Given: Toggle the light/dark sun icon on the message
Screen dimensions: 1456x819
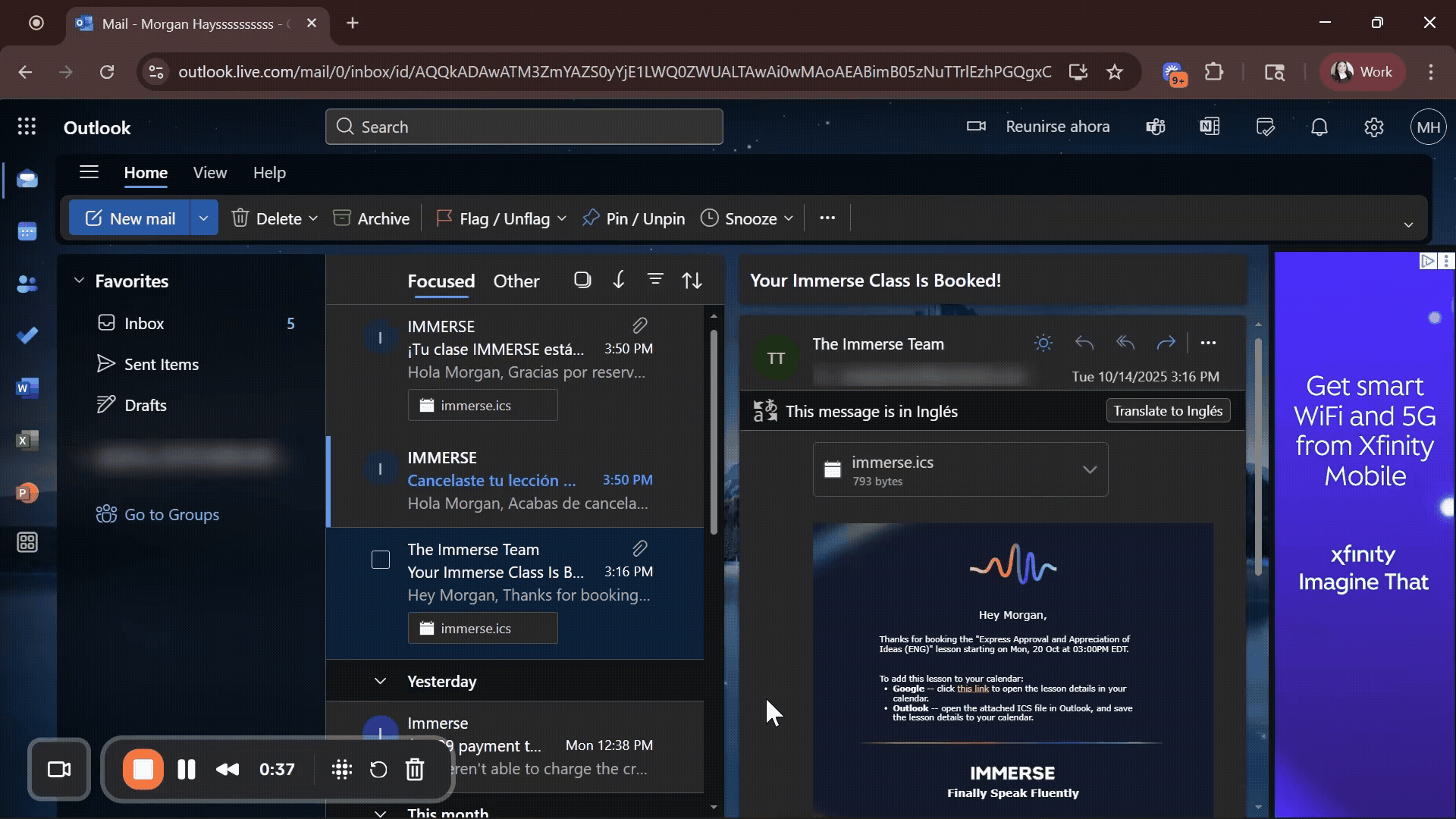Looking at the screenshot, I should [1043, 343].
